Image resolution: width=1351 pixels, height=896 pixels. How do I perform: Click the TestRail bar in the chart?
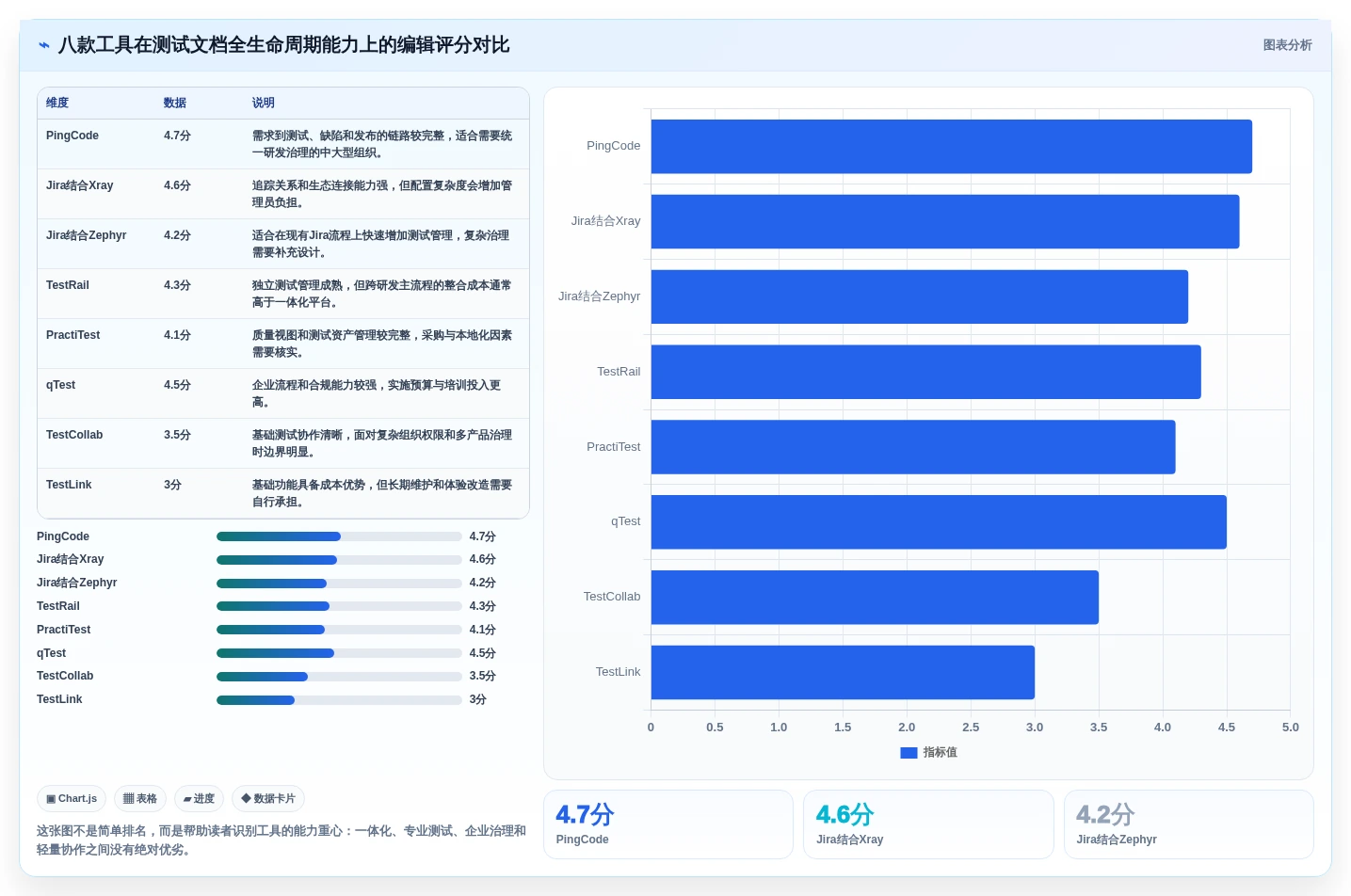(925, 372)
